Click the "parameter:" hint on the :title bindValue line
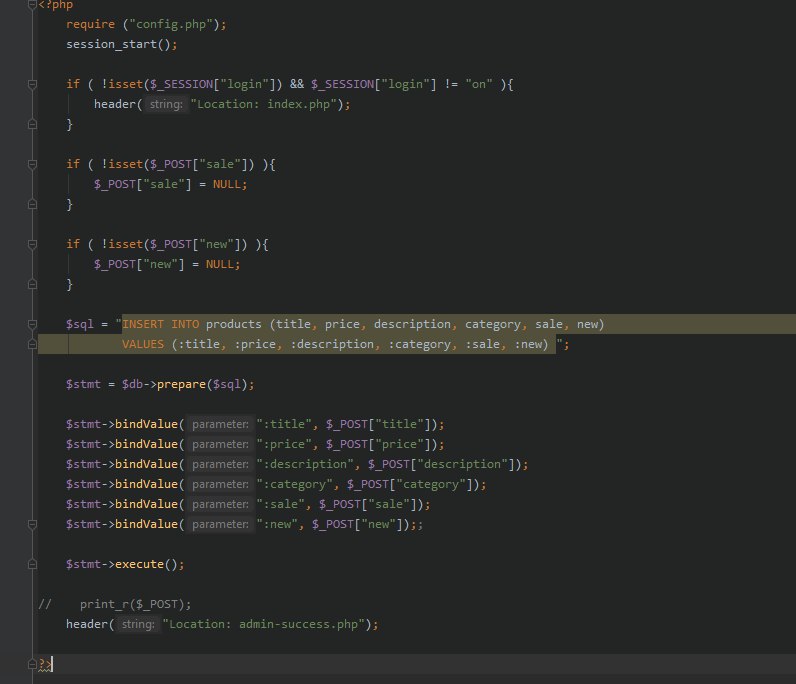The width and height of the screenshot is (796, 684). tap(220, 424)
